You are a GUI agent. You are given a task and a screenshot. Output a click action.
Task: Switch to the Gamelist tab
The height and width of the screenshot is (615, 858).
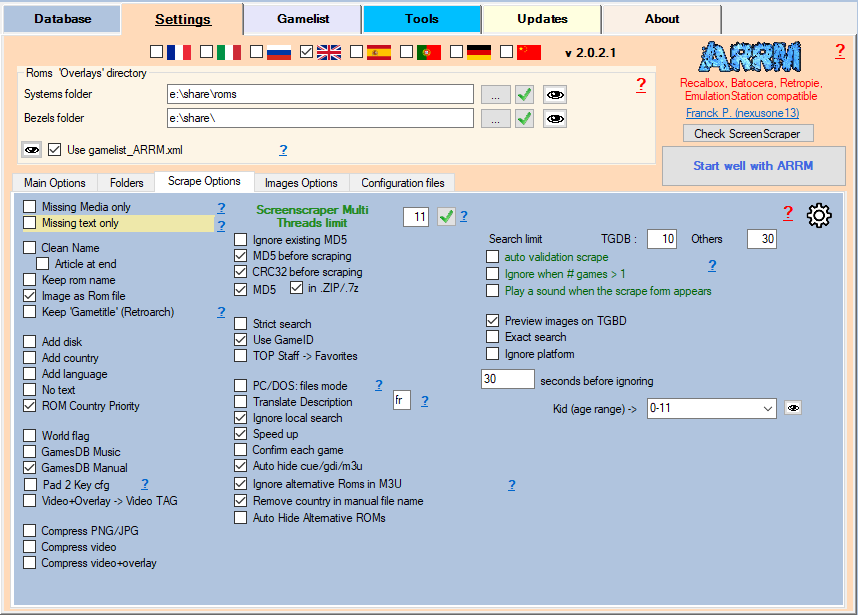coord(302,19)
